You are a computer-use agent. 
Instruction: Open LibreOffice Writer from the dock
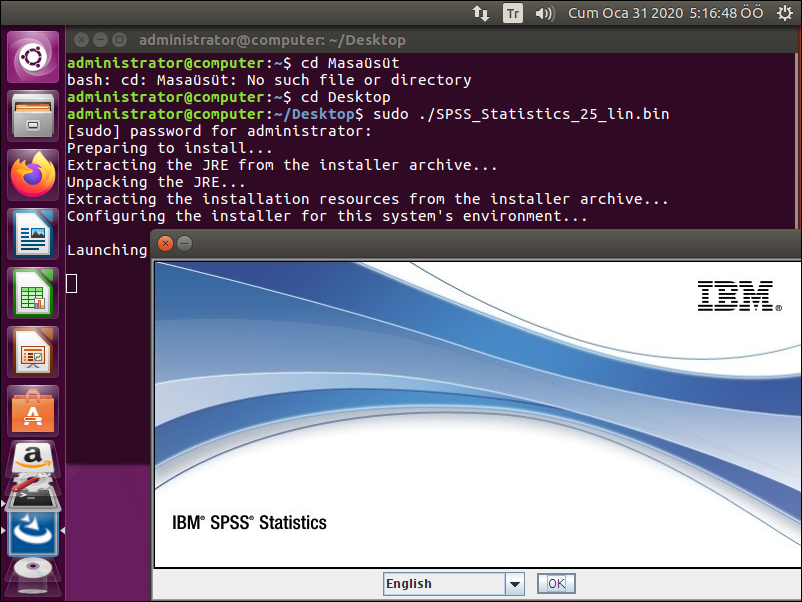coord(33,234)
